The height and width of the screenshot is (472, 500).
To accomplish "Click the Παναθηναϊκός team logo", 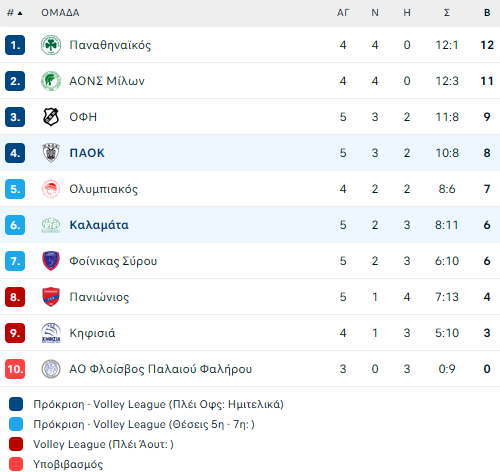I will pyautogui.click(x=51, y=45).
